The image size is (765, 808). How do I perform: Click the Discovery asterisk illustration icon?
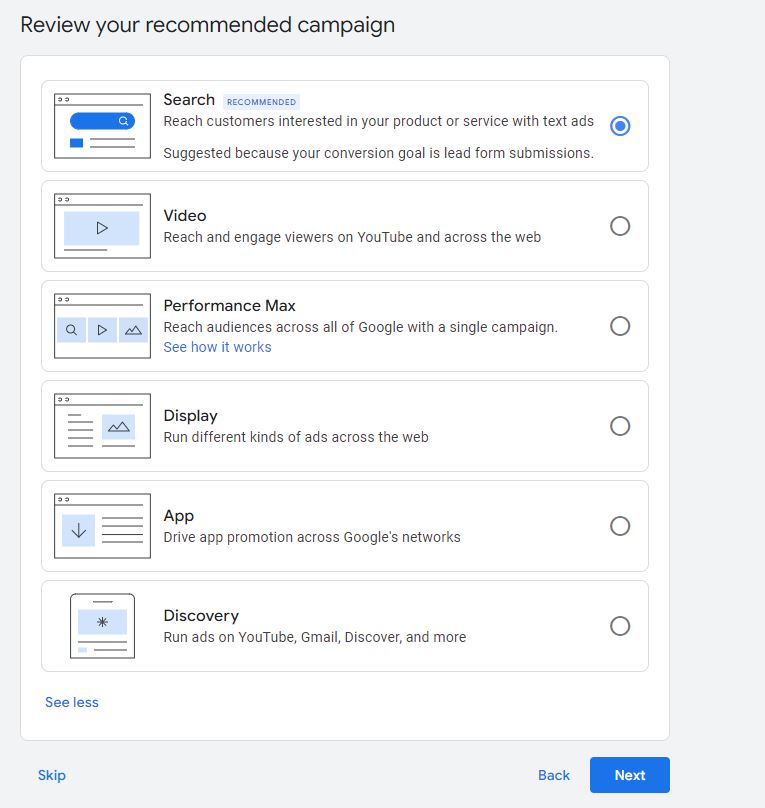(x=101, y=624)
